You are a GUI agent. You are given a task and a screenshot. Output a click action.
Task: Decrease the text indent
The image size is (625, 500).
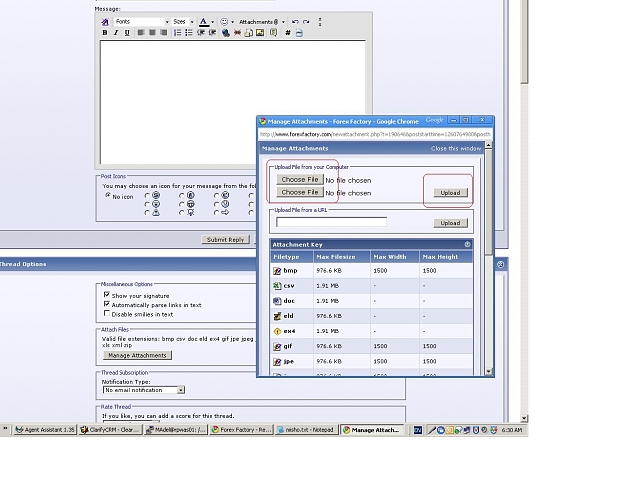(x=201, y=33)
